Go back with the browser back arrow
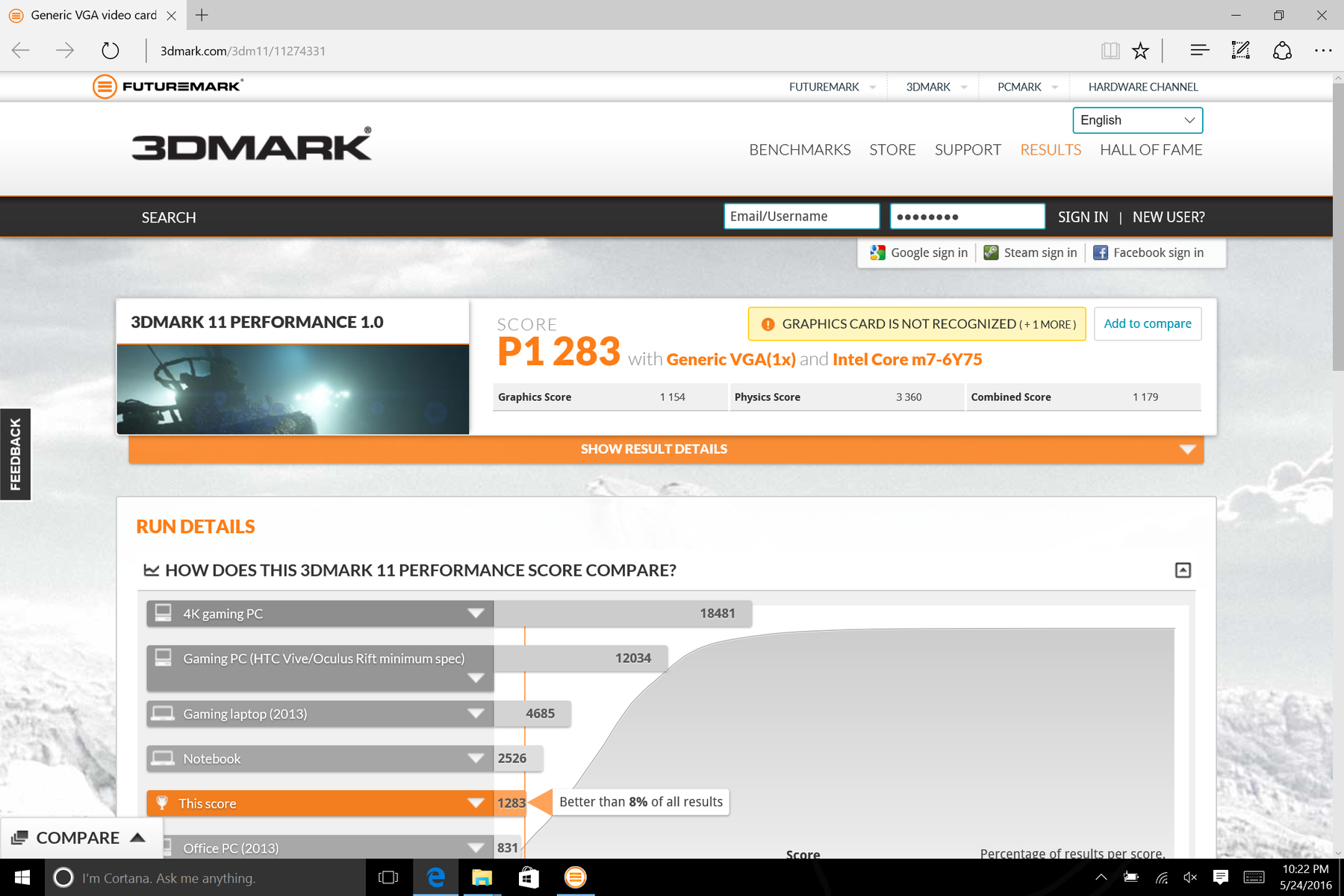 pyautogui.click(x=21, y=51)
